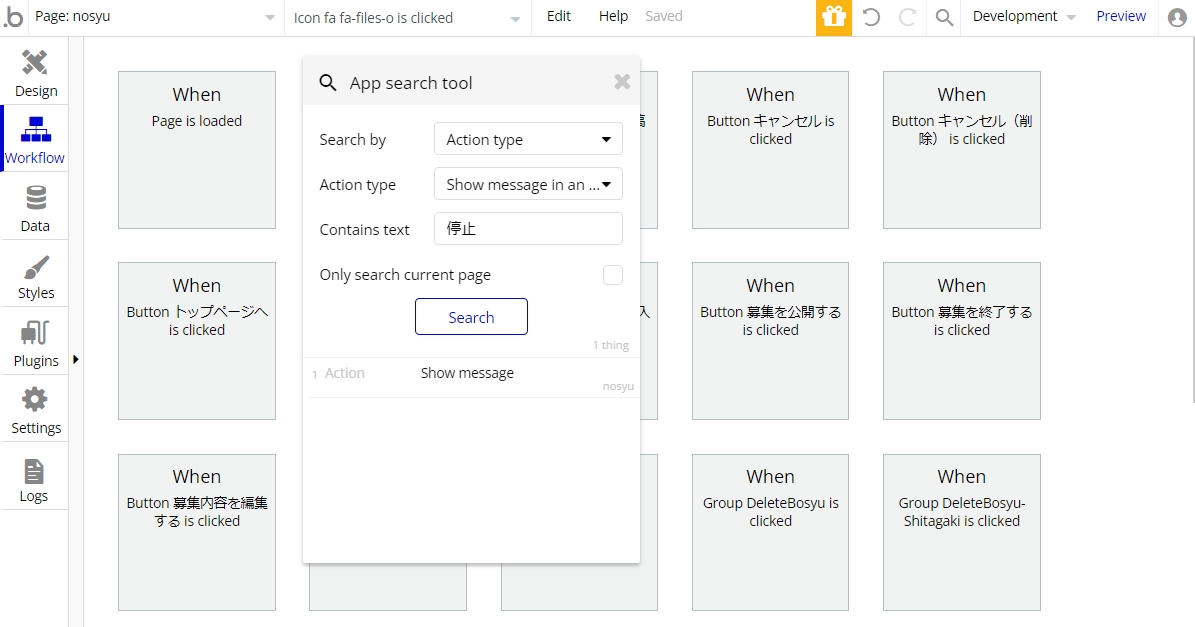This screenshot has width=1195, height=627.
Task: Open the Development version dropdown
Action: coord(1024,17)
